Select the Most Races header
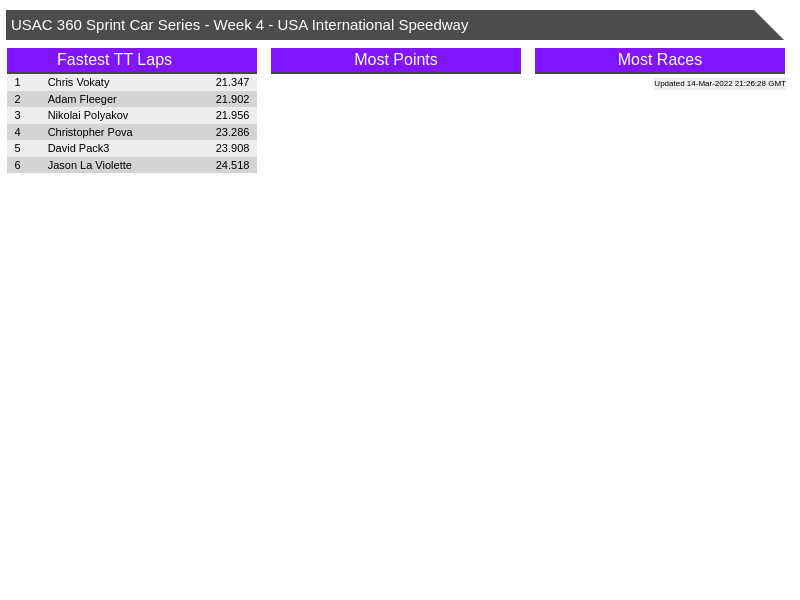The width and height of the screenshot is (800, 600). click(x=659, y=60)
